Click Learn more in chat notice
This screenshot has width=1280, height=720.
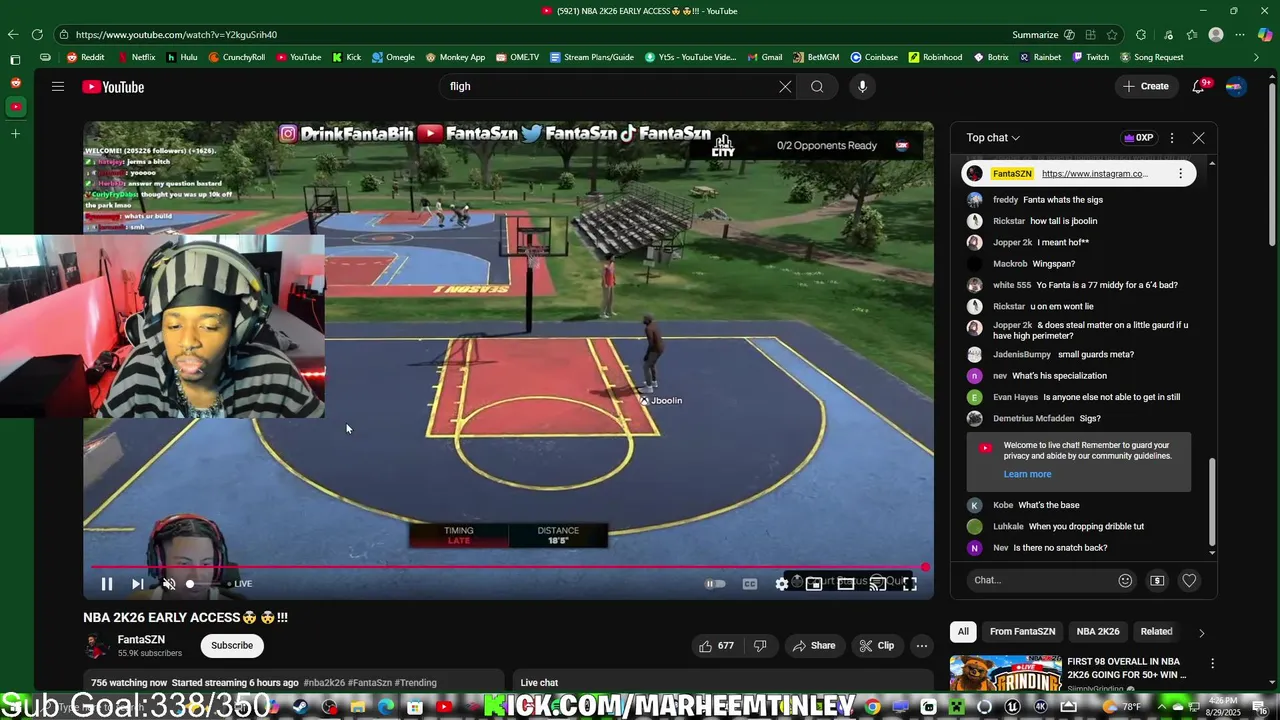(x=1027, y=474)
